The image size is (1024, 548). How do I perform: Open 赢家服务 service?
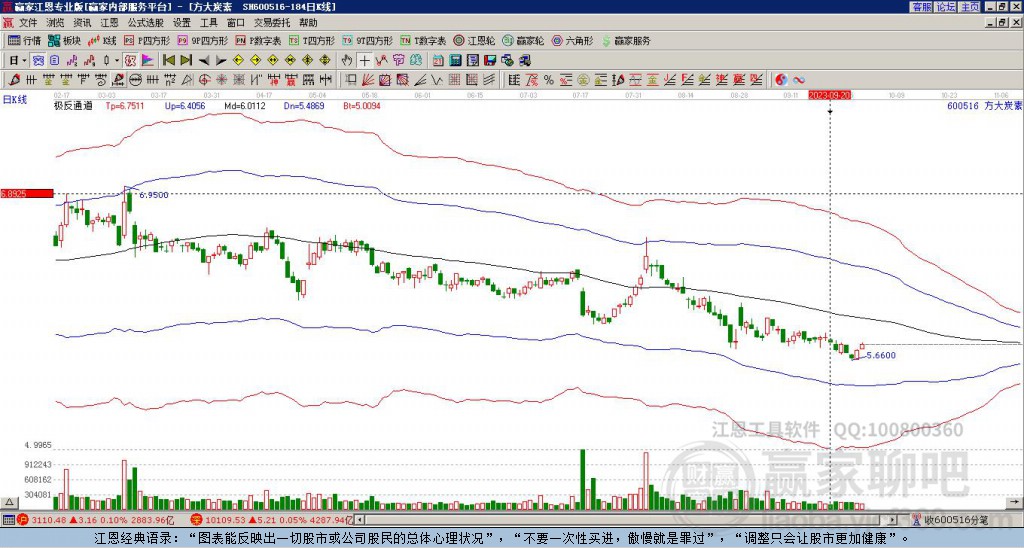coord(626,40)
